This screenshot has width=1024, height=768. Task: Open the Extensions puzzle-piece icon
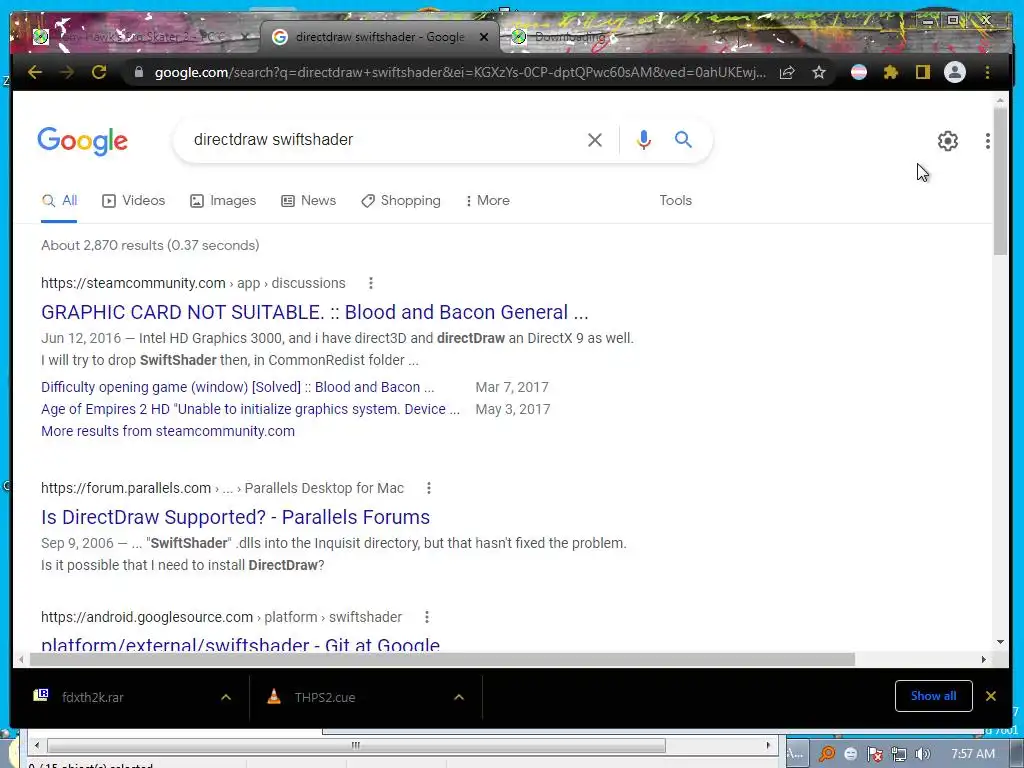[891, 72]
